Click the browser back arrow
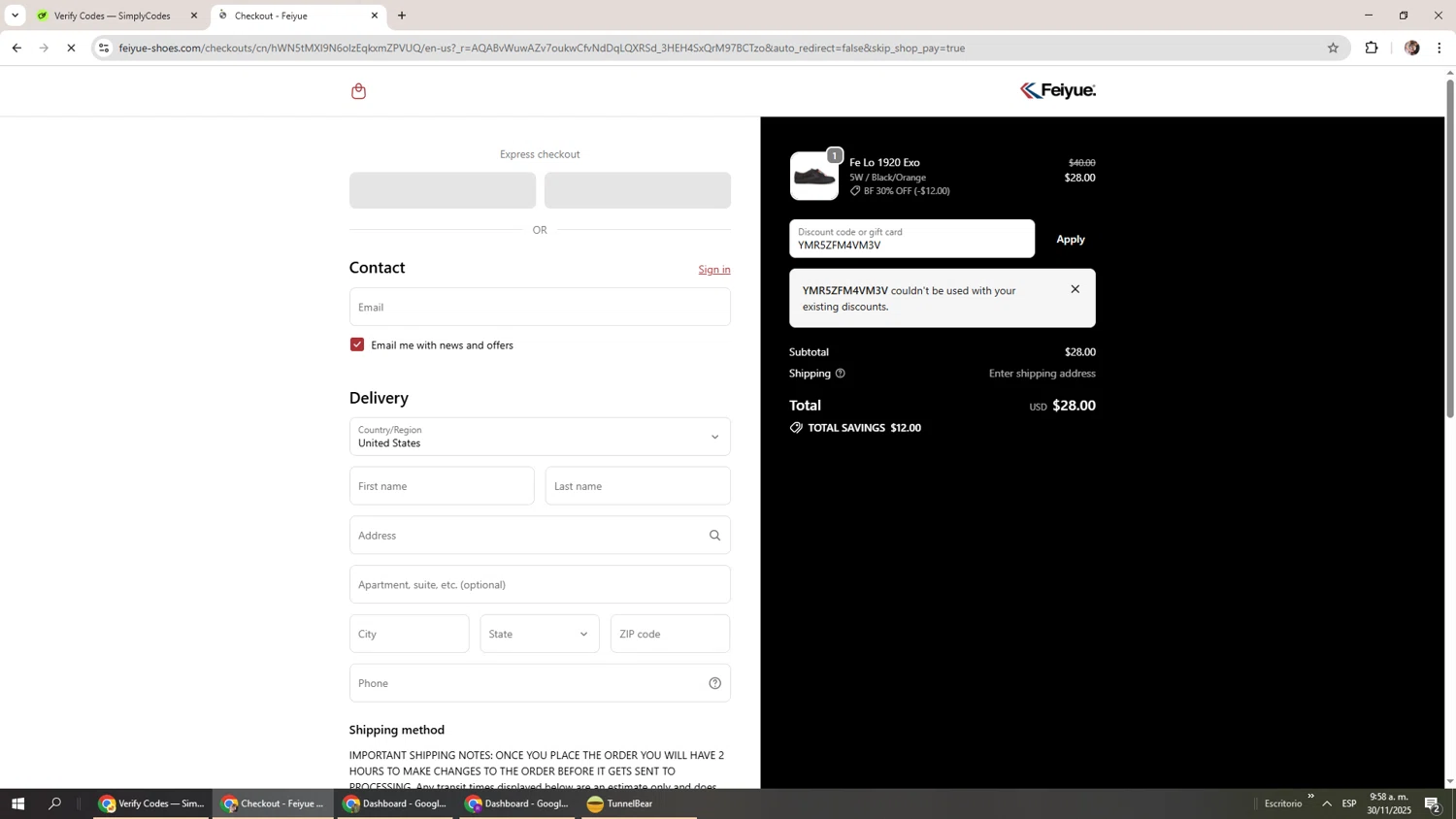The image size is (1456, 819). tap(17, 48)
